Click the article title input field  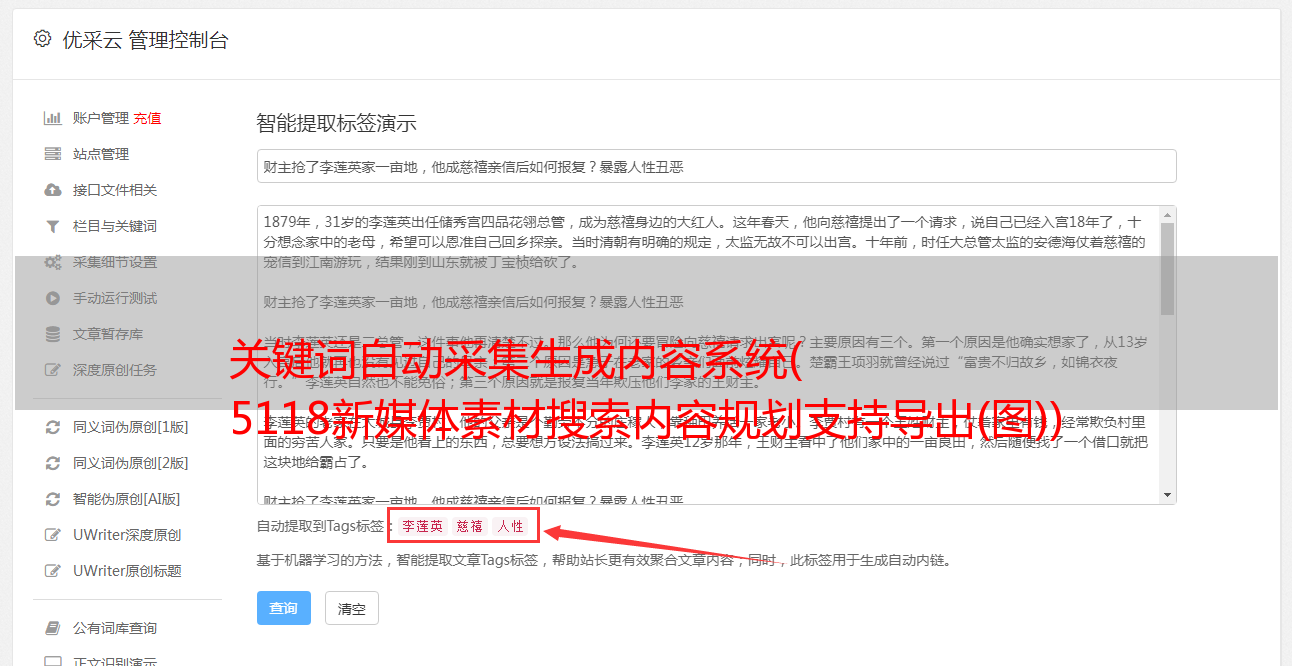(716, 166)
